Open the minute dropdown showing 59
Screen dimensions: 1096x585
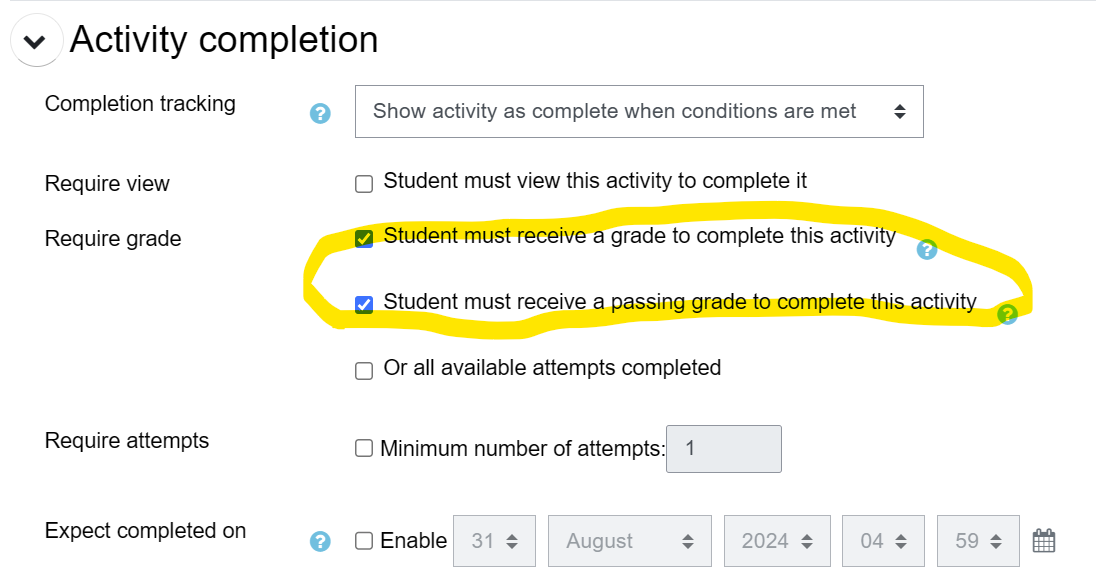[x=978, y=541]
